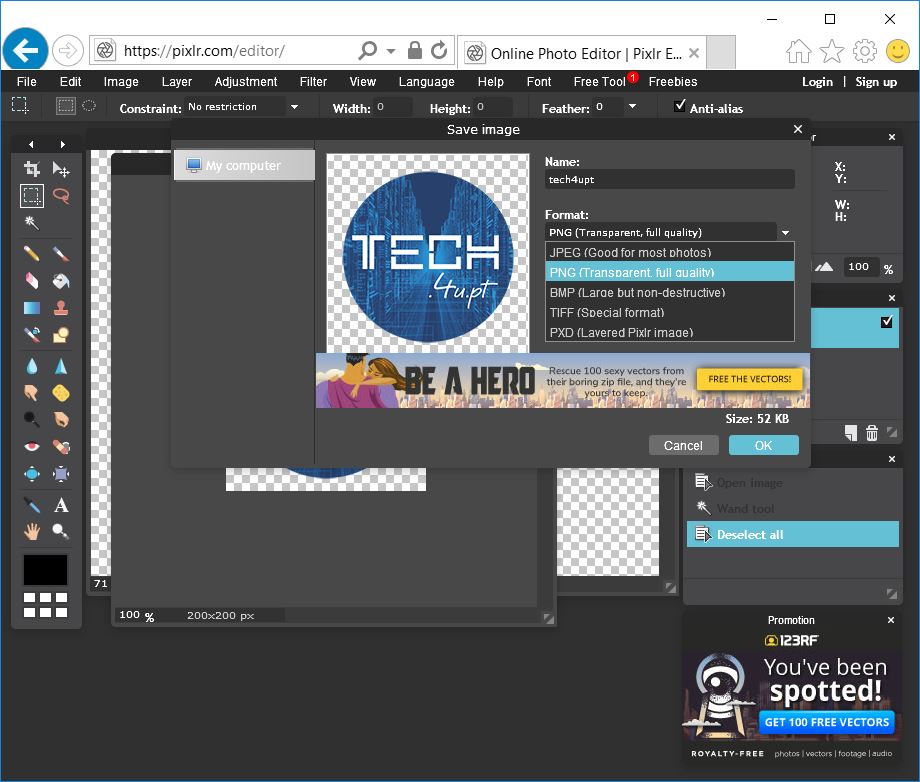
Task: Select the Zoom magnifier tool
Action: pos(61,532)
